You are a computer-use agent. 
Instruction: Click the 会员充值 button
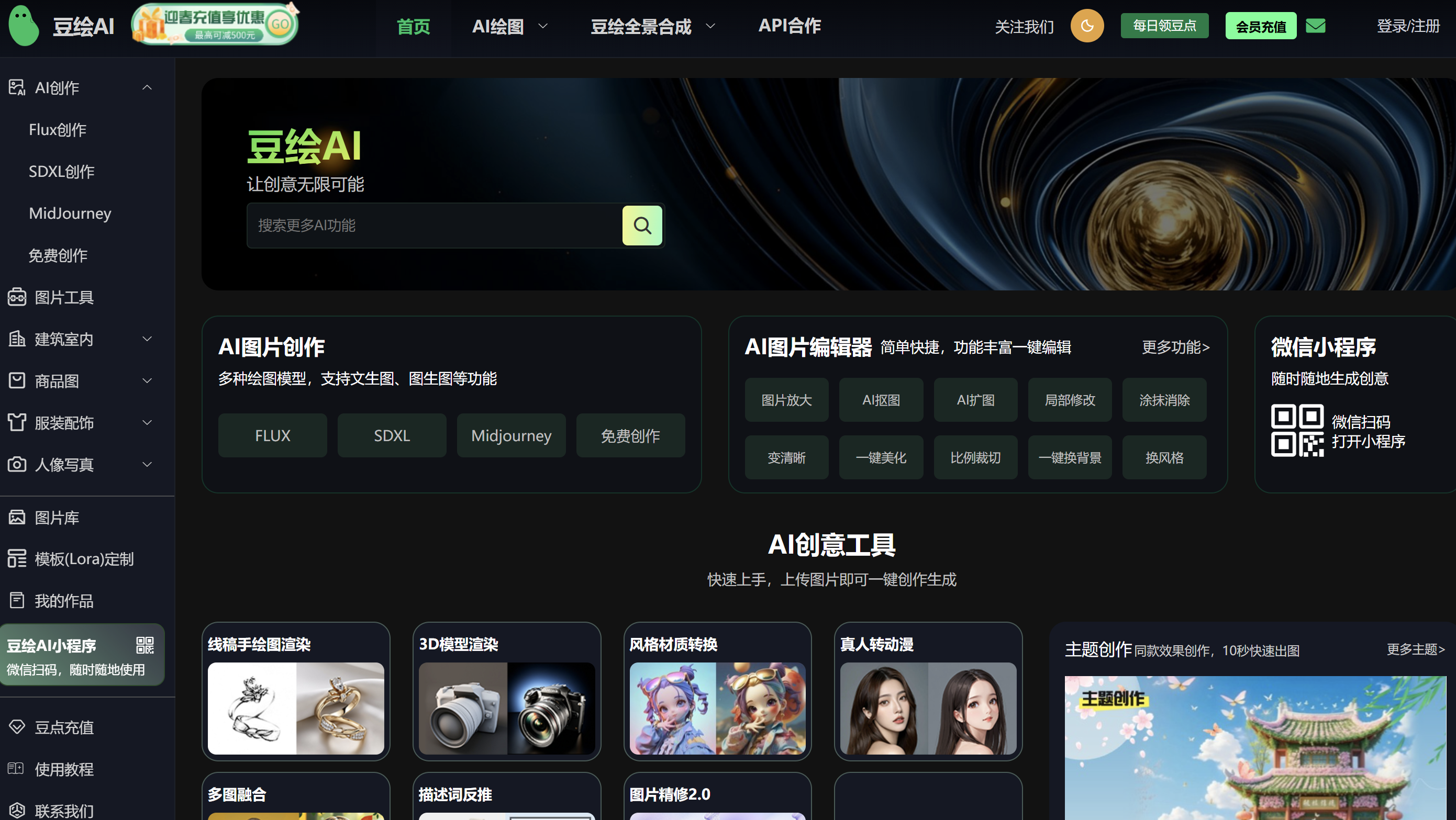[x=1260, y=26]
